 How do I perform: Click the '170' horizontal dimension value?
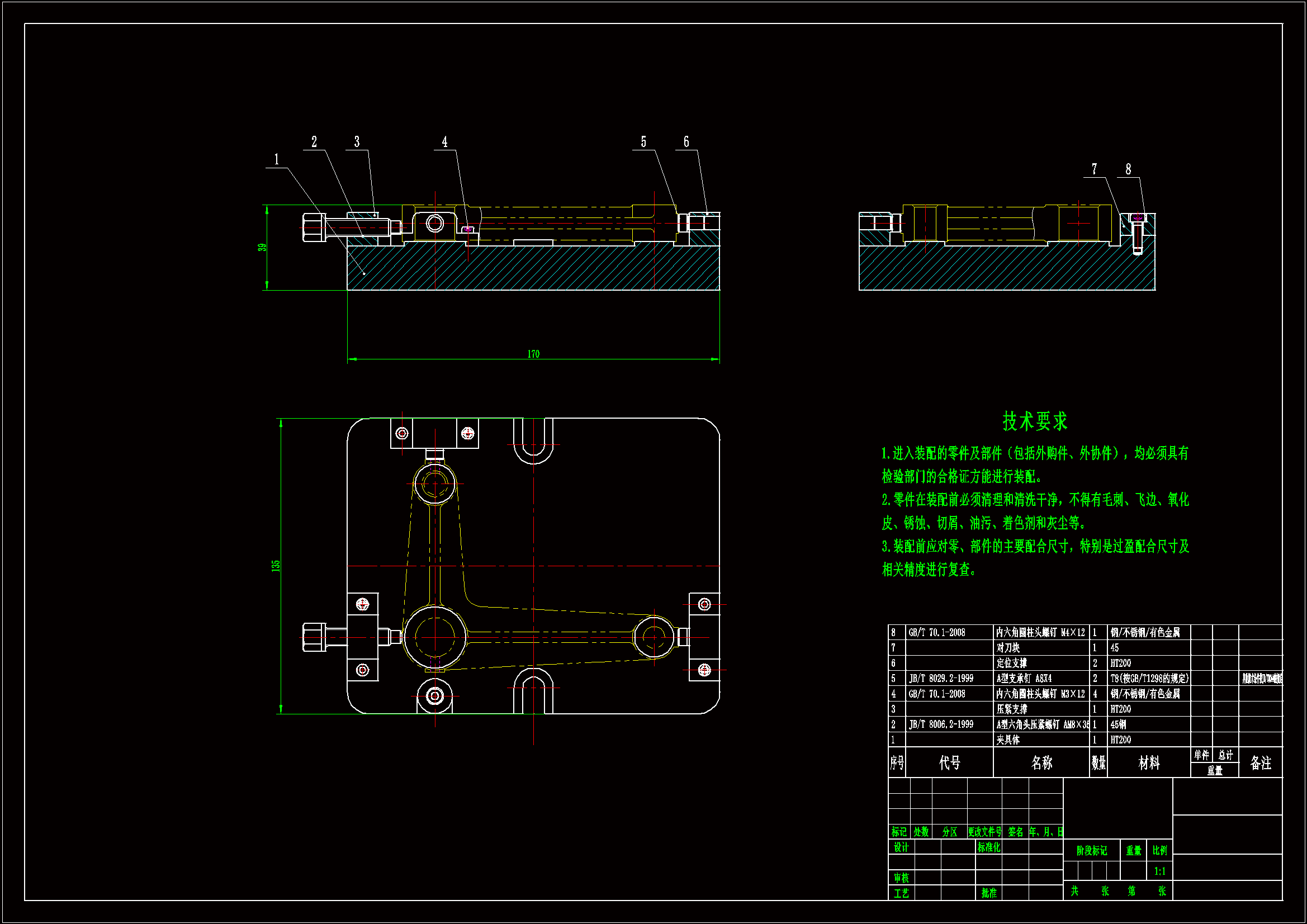533,354
